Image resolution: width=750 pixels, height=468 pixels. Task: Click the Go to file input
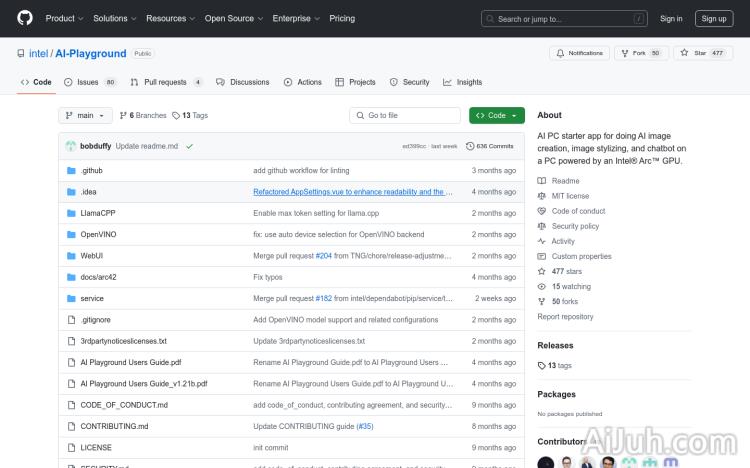click(x=404, y=115)
